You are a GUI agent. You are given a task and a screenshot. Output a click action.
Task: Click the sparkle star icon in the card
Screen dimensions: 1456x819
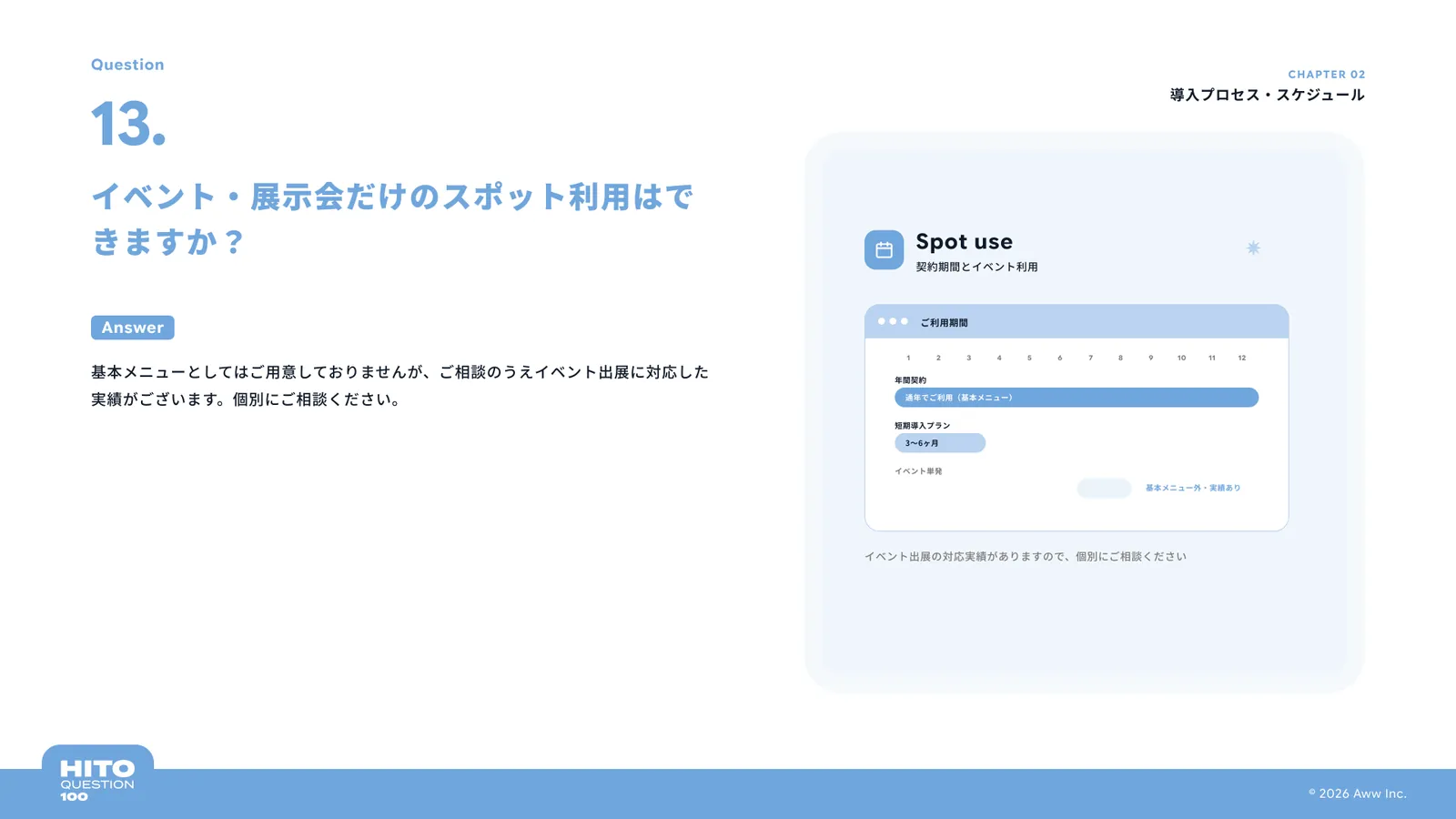click(1253, 248)
